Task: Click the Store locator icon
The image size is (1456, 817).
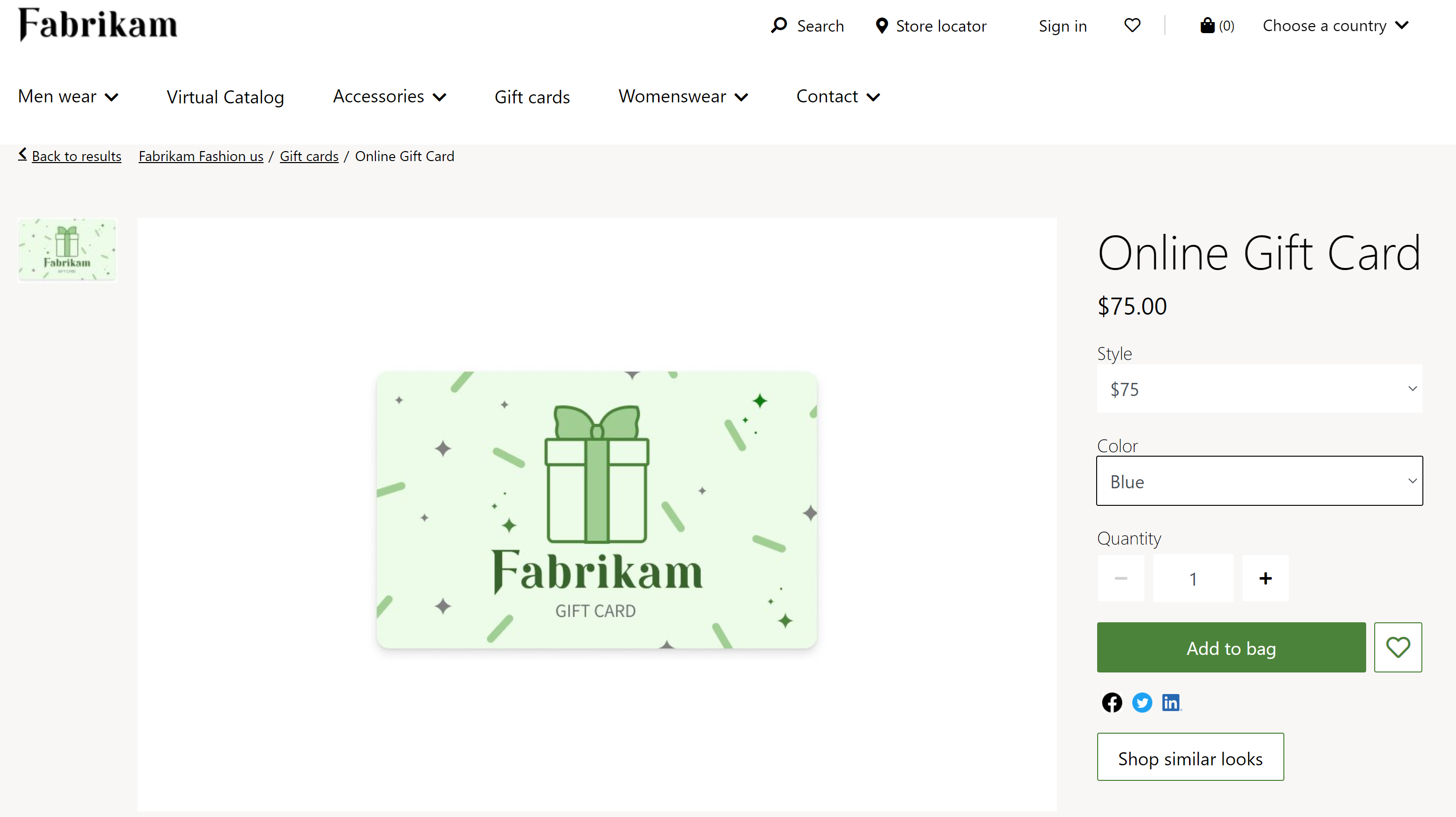Action: 881,25
